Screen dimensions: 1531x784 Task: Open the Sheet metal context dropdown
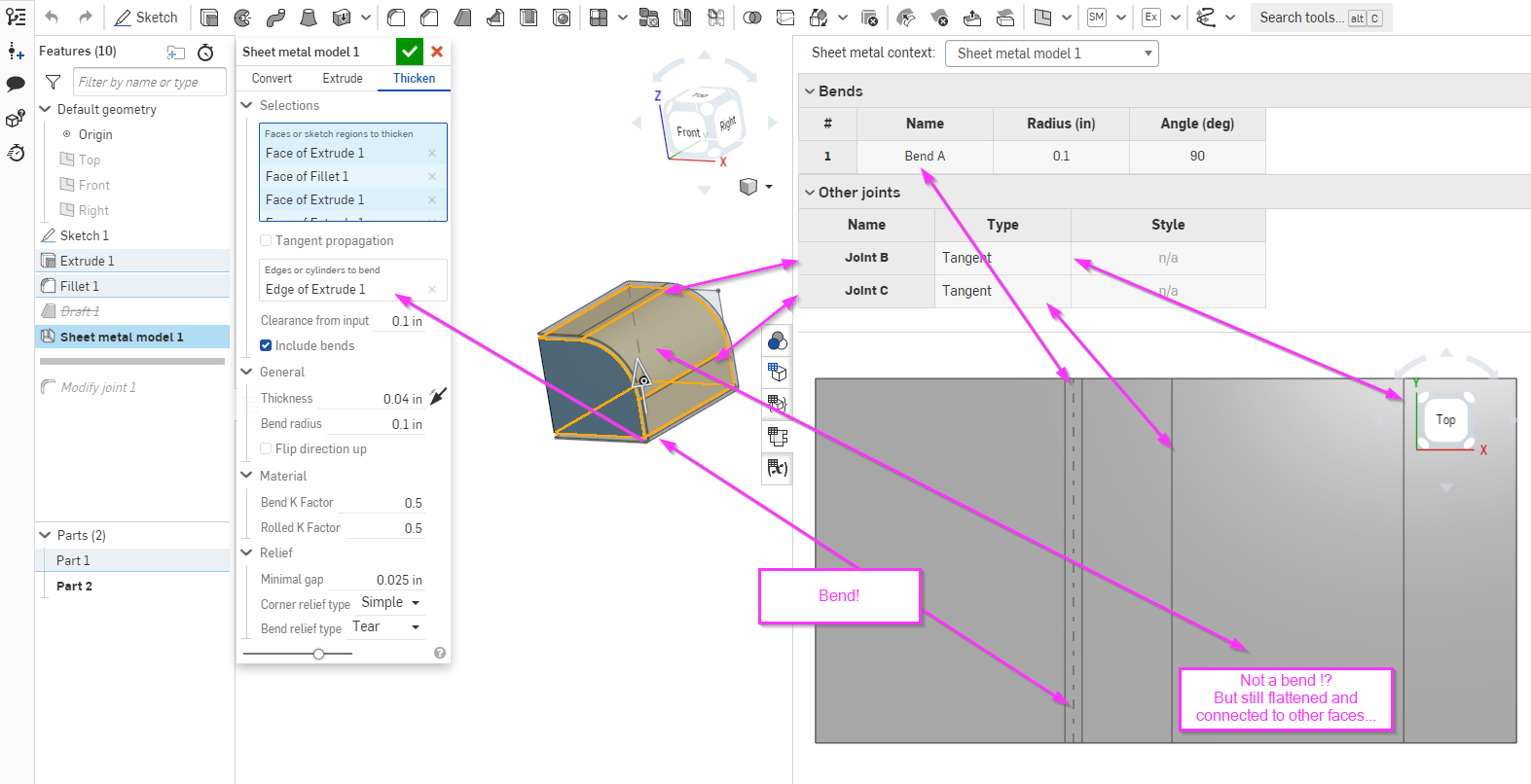pos(1052,53)
